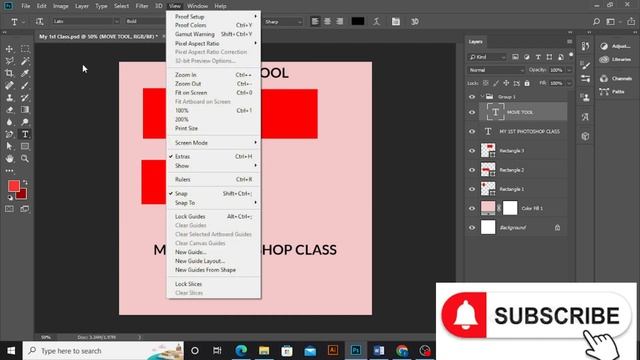Image resolution: width=640 pixels, height=360 pixels.
Task: Click the right align text icon
Action: (x=340, y=22)
